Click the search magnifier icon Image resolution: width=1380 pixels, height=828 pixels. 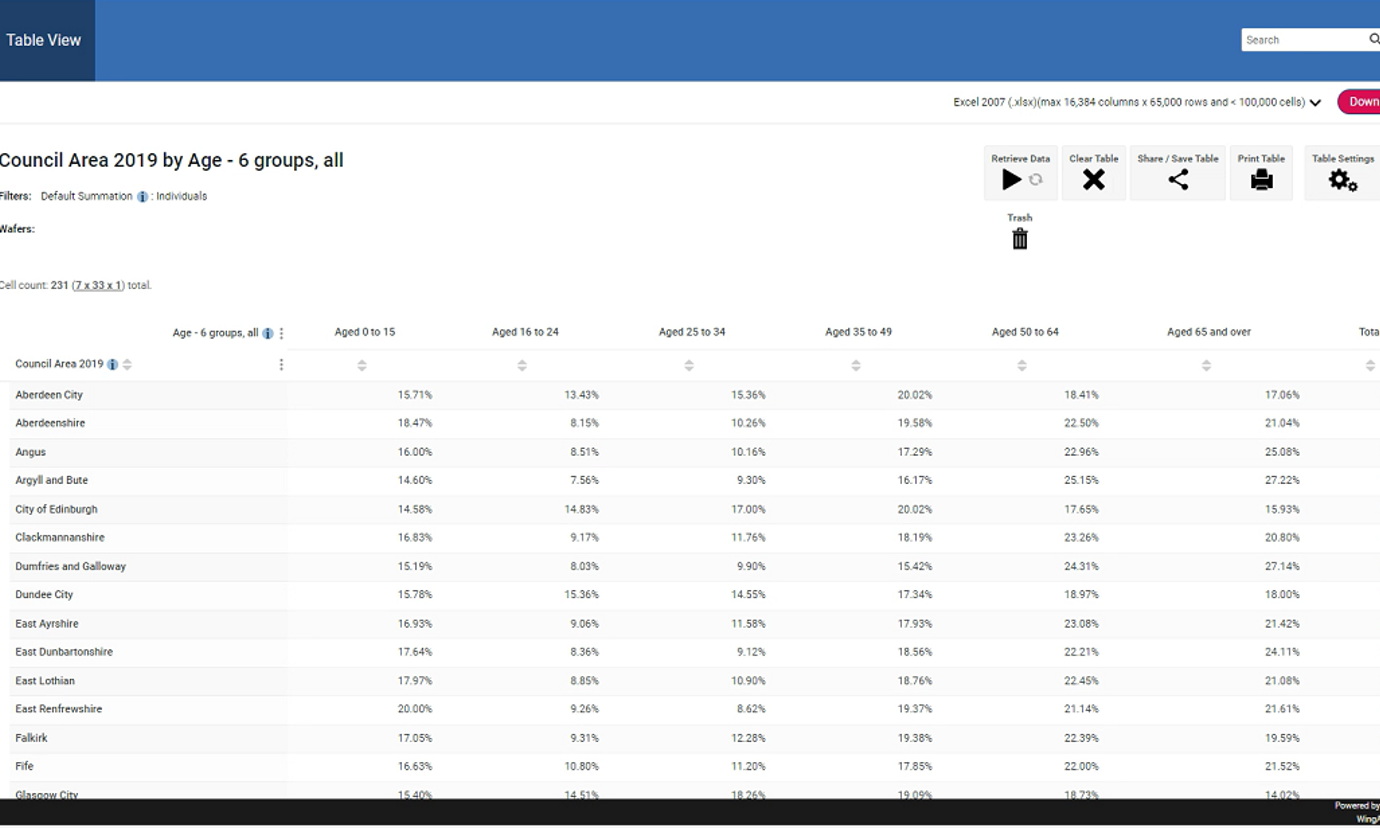click(1374, 39)
